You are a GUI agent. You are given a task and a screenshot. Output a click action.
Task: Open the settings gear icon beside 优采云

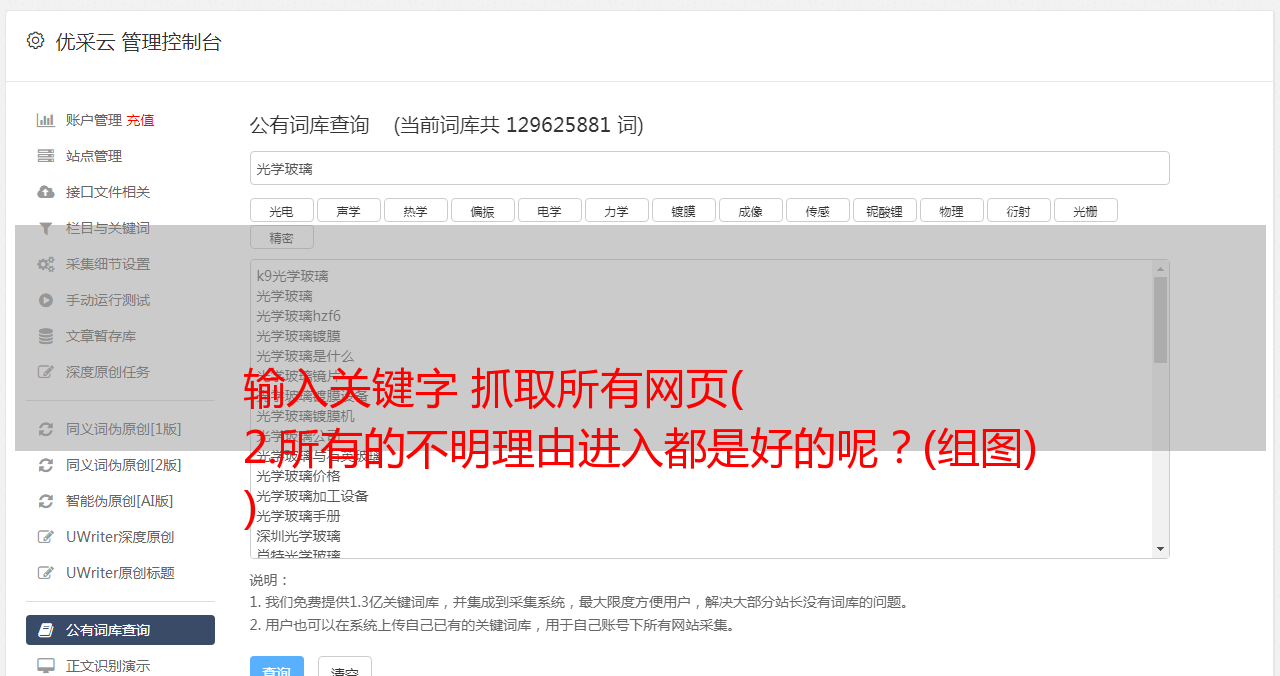[36, 41]
